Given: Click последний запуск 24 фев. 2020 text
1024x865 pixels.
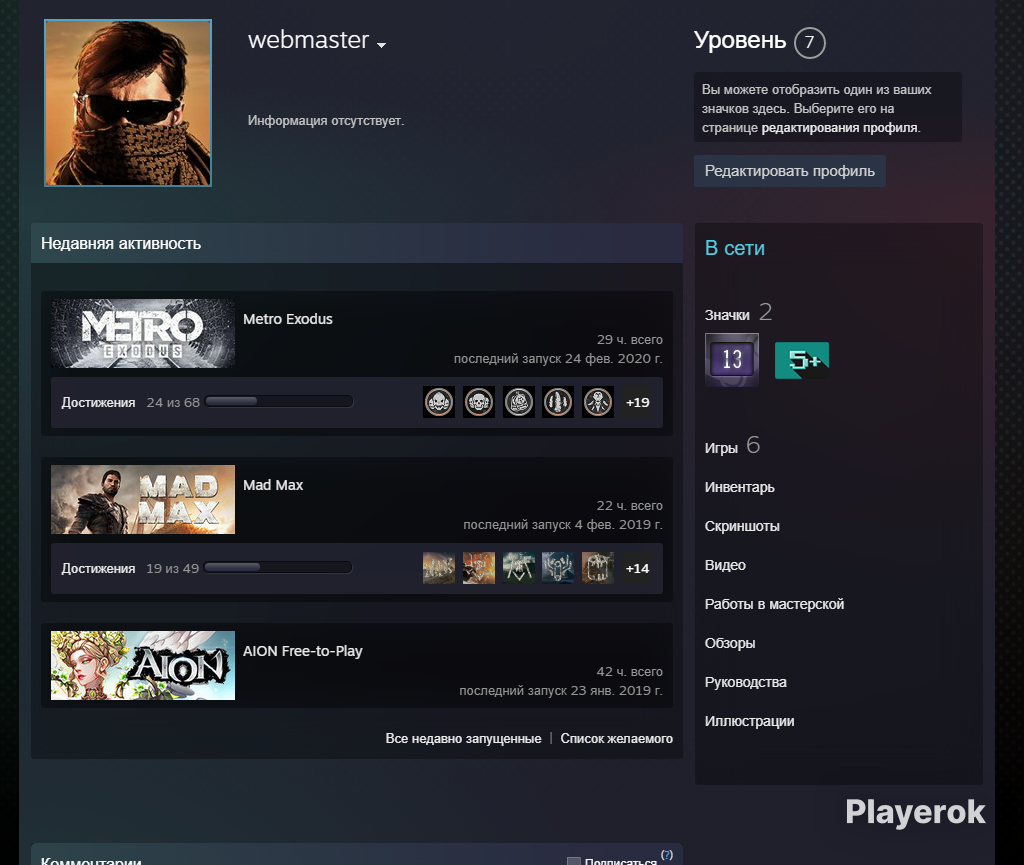Looking at the screenshot, I should [x=558, y=358].
